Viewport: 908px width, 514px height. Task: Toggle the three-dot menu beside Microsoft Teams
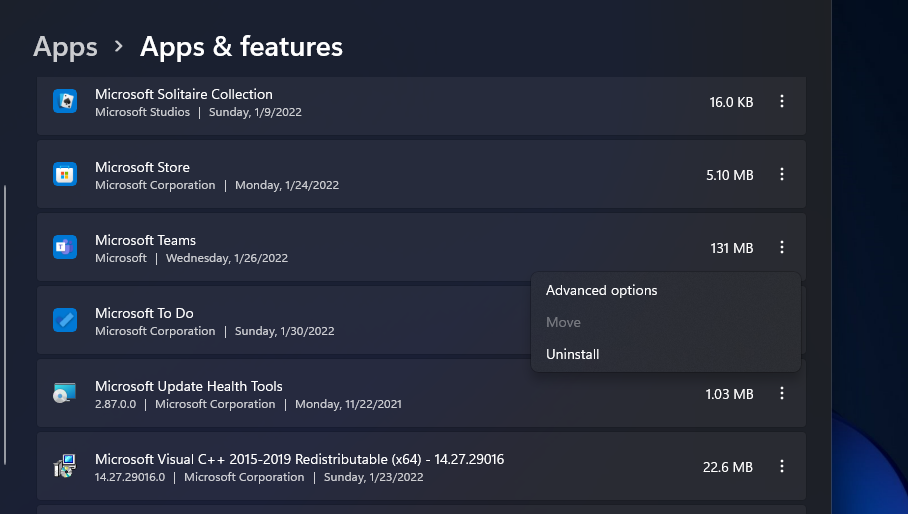782,247
